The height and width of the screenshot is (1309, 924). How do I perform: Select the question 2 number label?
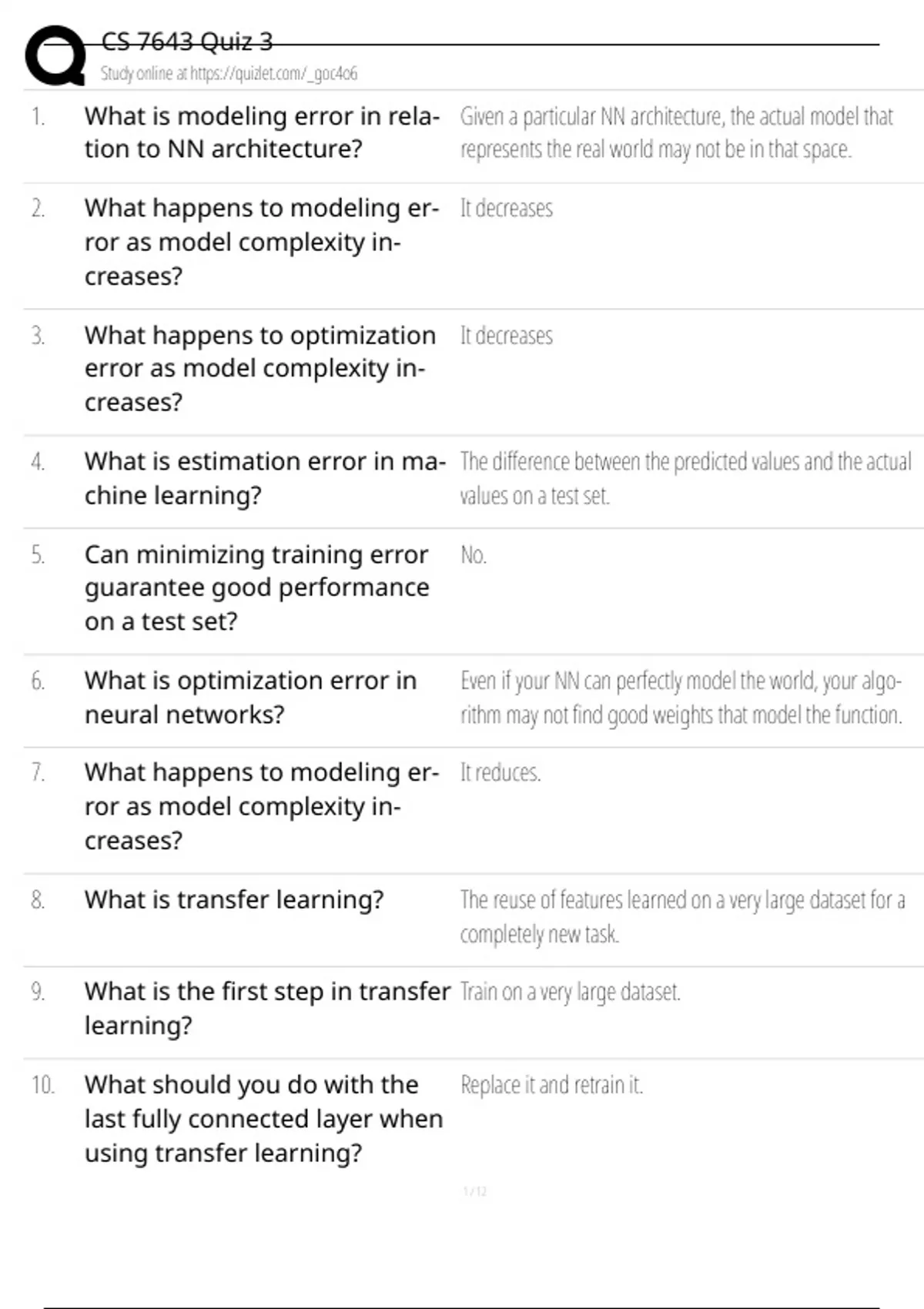tap(38, 209)
